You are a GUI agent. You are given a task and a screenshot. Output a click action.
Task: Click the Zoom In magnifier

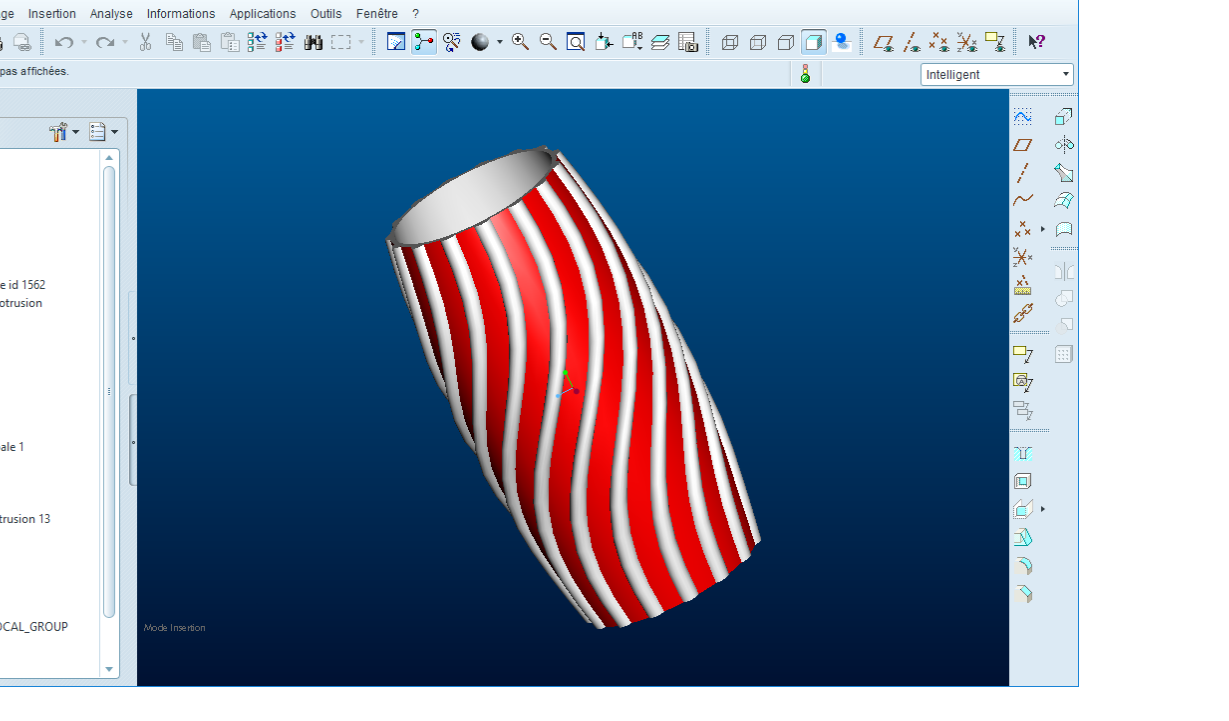pyautogui.click(x=520, y=42)
